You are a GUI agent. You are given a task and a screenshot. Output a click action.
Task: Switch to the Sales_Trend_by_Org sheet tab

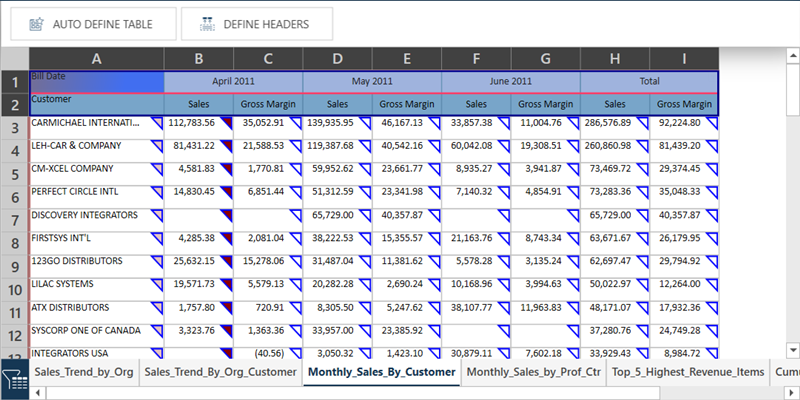pos(83,372)
